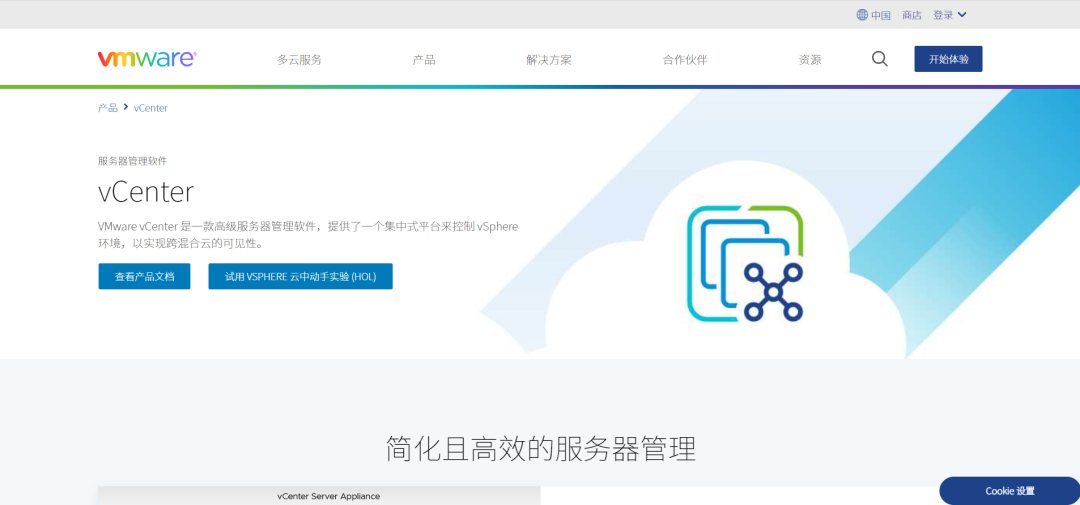1080x505 pixels.
Task: Click the globe icon beside 中国
Action: [862, 14]
